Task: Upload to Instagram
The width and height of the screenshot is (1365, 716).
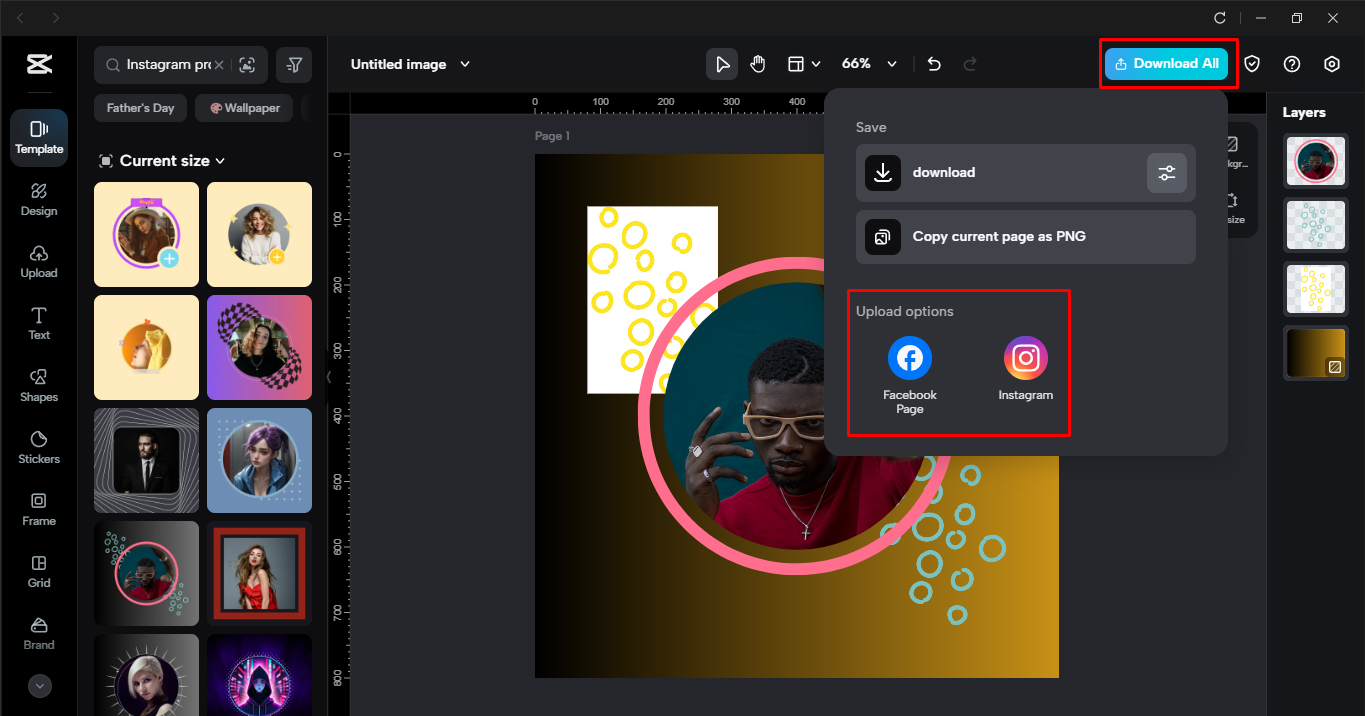Action: [x=1025, y=357]
